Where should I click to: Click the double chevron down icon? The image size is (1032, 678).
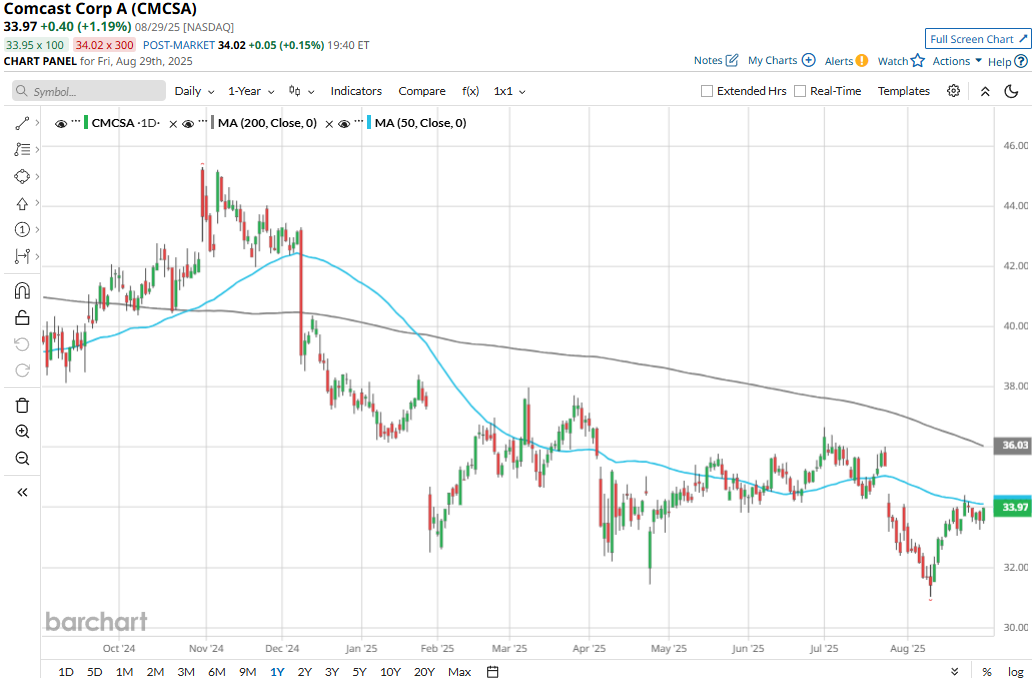pyautogui.click(x=954, y=671)
